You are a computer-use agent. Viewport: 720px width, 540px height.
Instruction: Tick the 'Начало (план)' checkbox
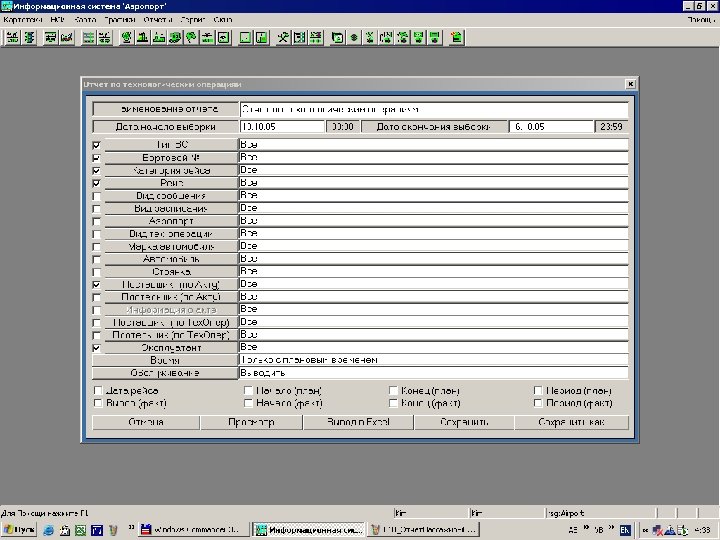click(247, 390)
